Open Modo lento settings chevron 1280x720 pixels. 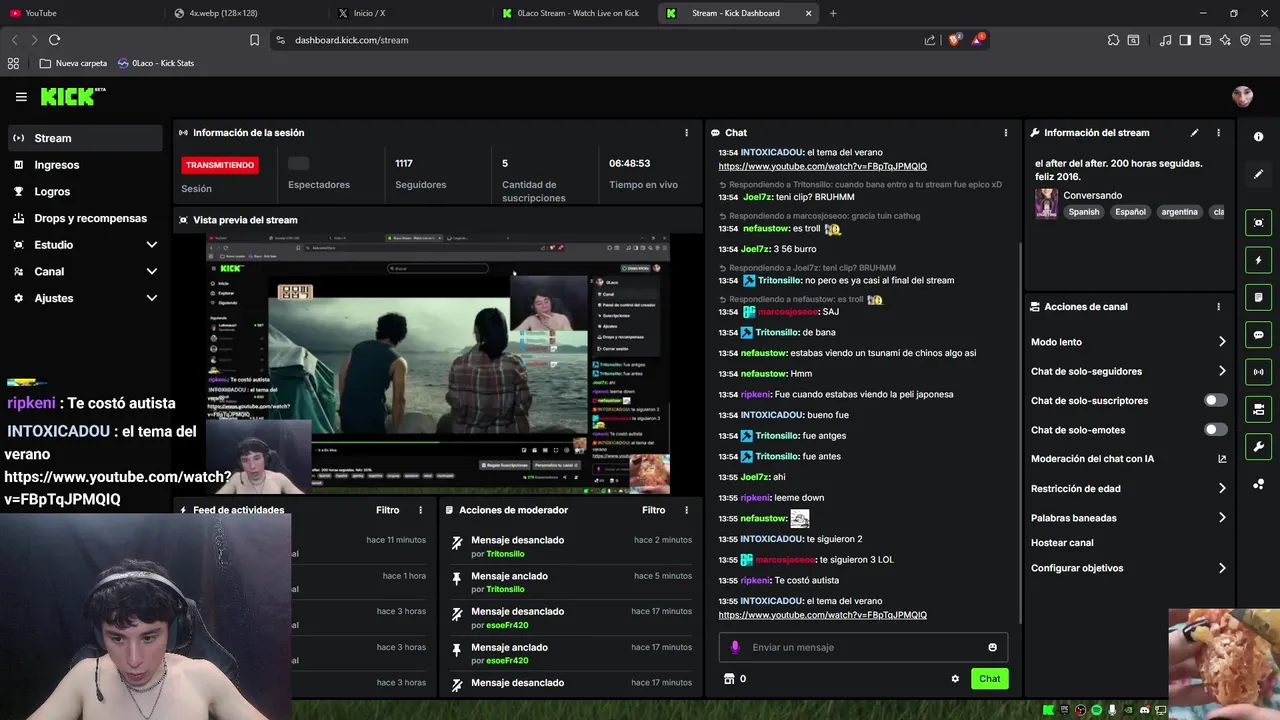tap(1222, 342)
